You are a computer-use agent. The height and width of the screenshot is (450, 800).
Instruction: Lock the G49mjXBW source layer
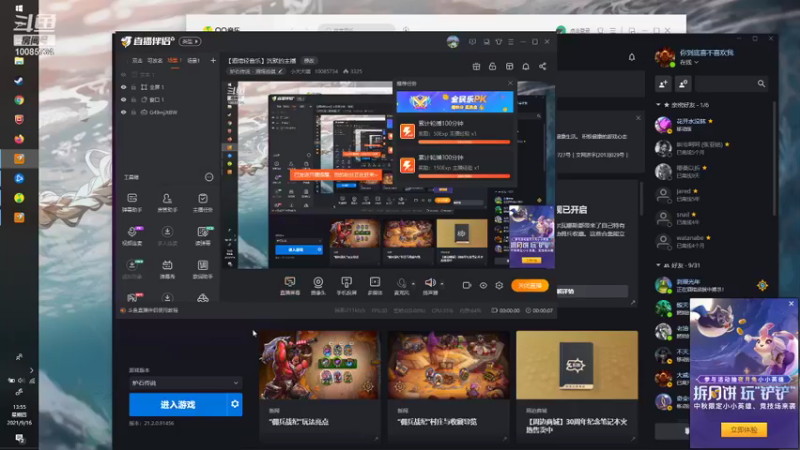tap(134, 112)
